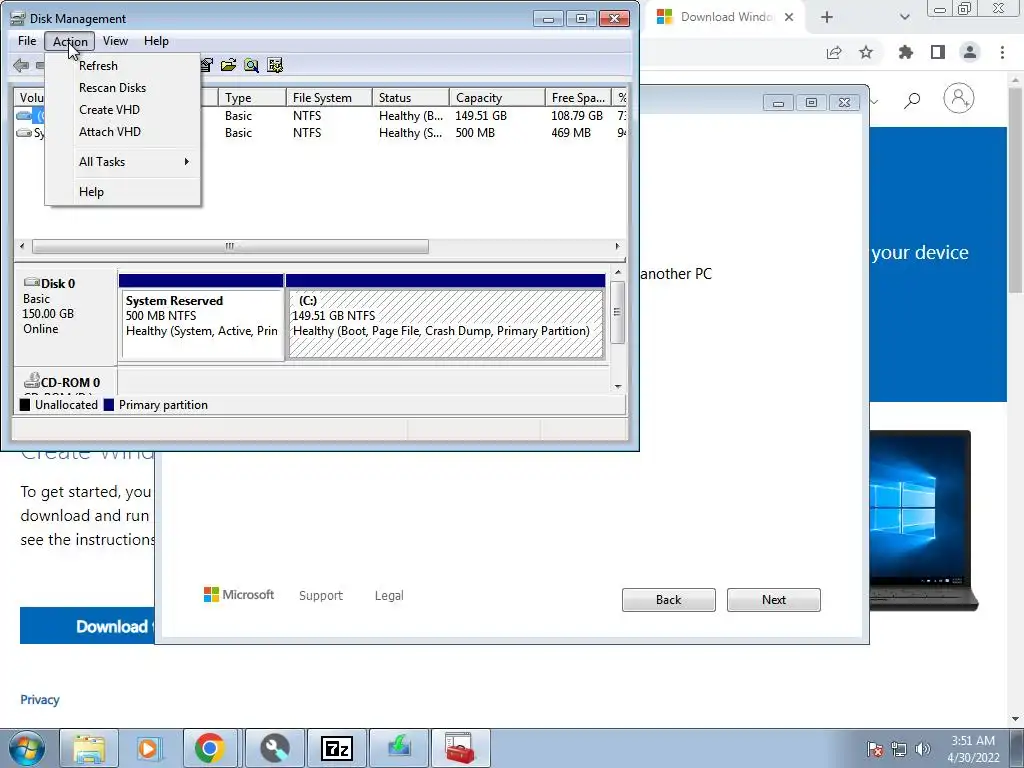
Task: Open the Help menu in Disk Management menu bar
Action: (156, 41)
